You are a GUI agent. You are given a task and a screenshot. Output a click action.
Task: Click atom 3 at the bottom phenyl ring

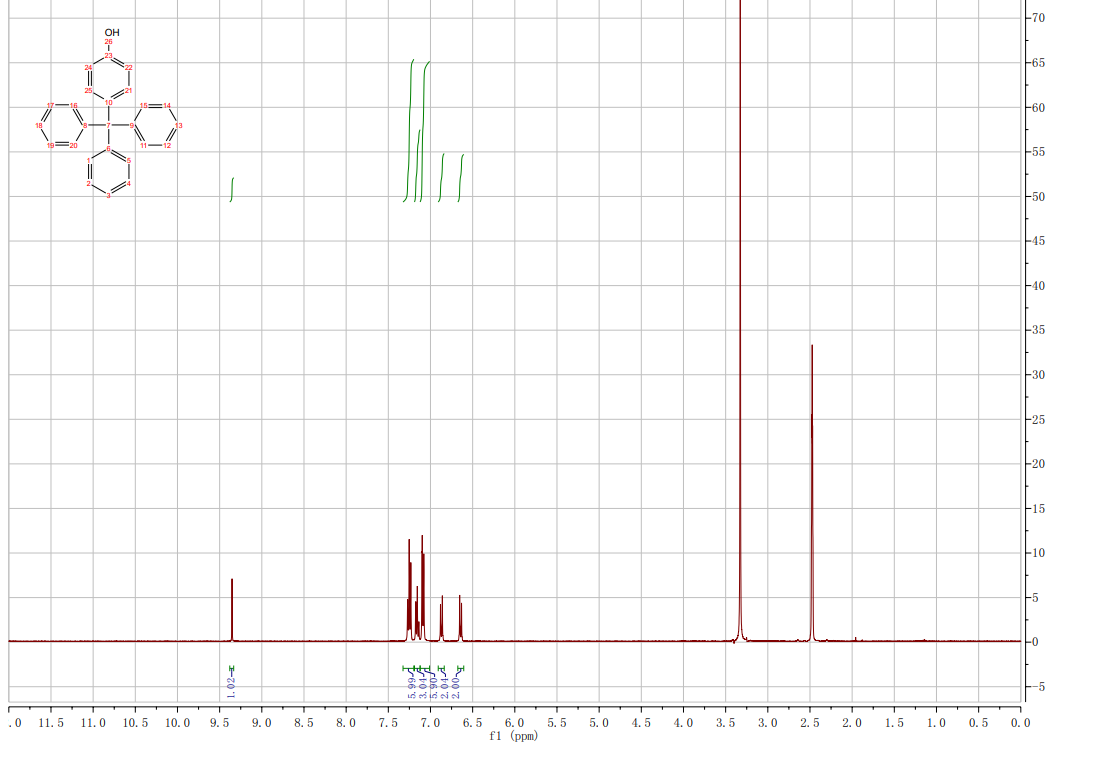pyautogui.click(x=109, y=196)
